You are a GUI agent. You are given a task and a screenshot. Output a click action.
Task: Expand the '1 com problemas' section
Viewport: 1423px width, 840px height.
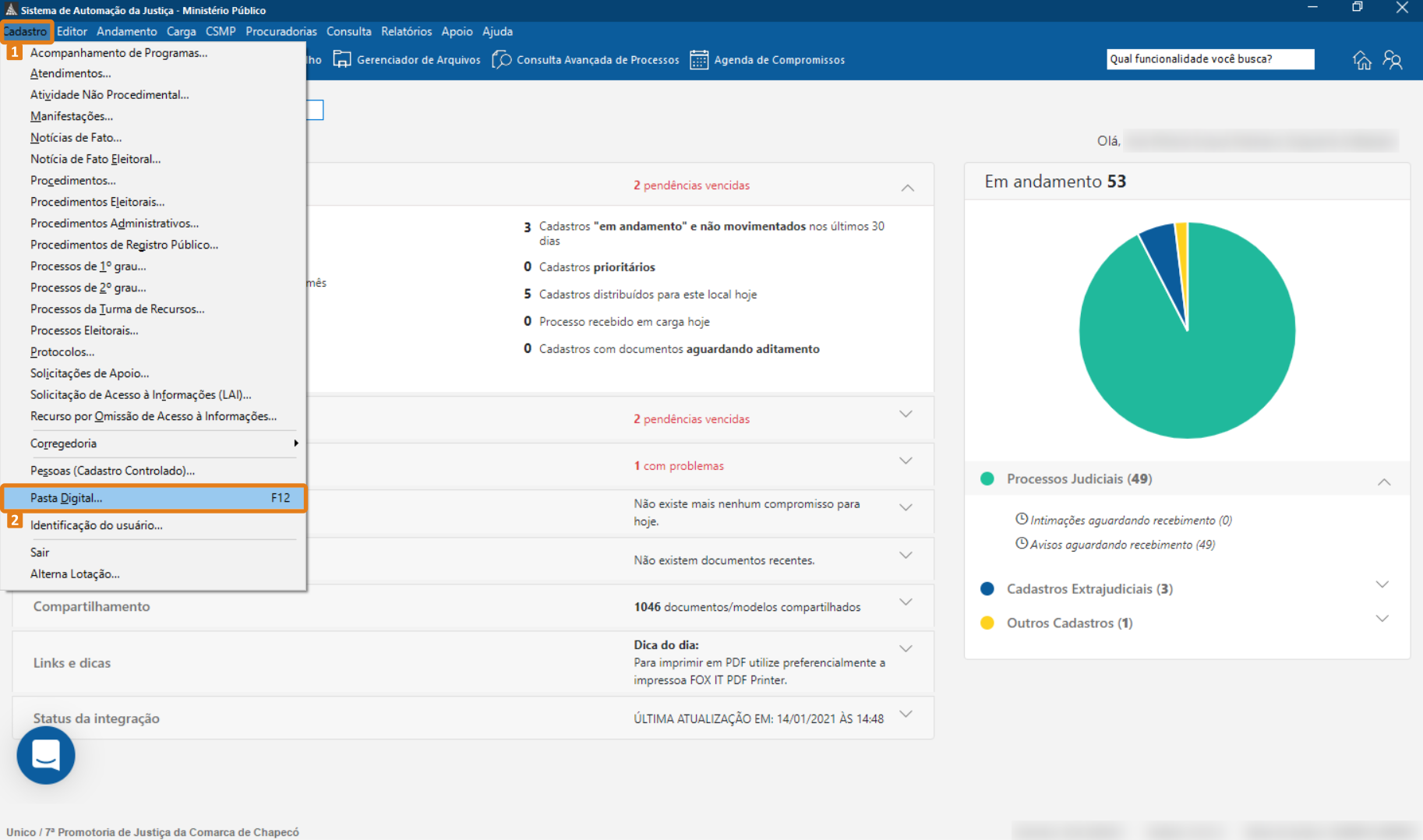(906, 461)
